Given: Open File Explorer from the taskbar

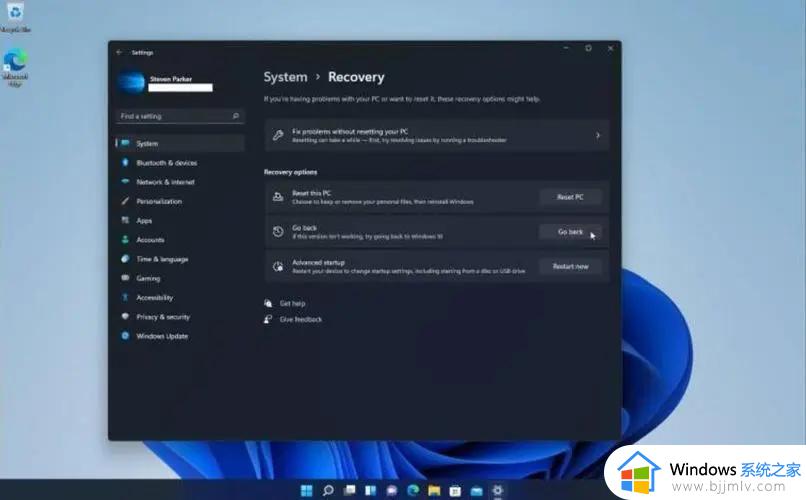Looking at the screenshot, I should (434, 490).
